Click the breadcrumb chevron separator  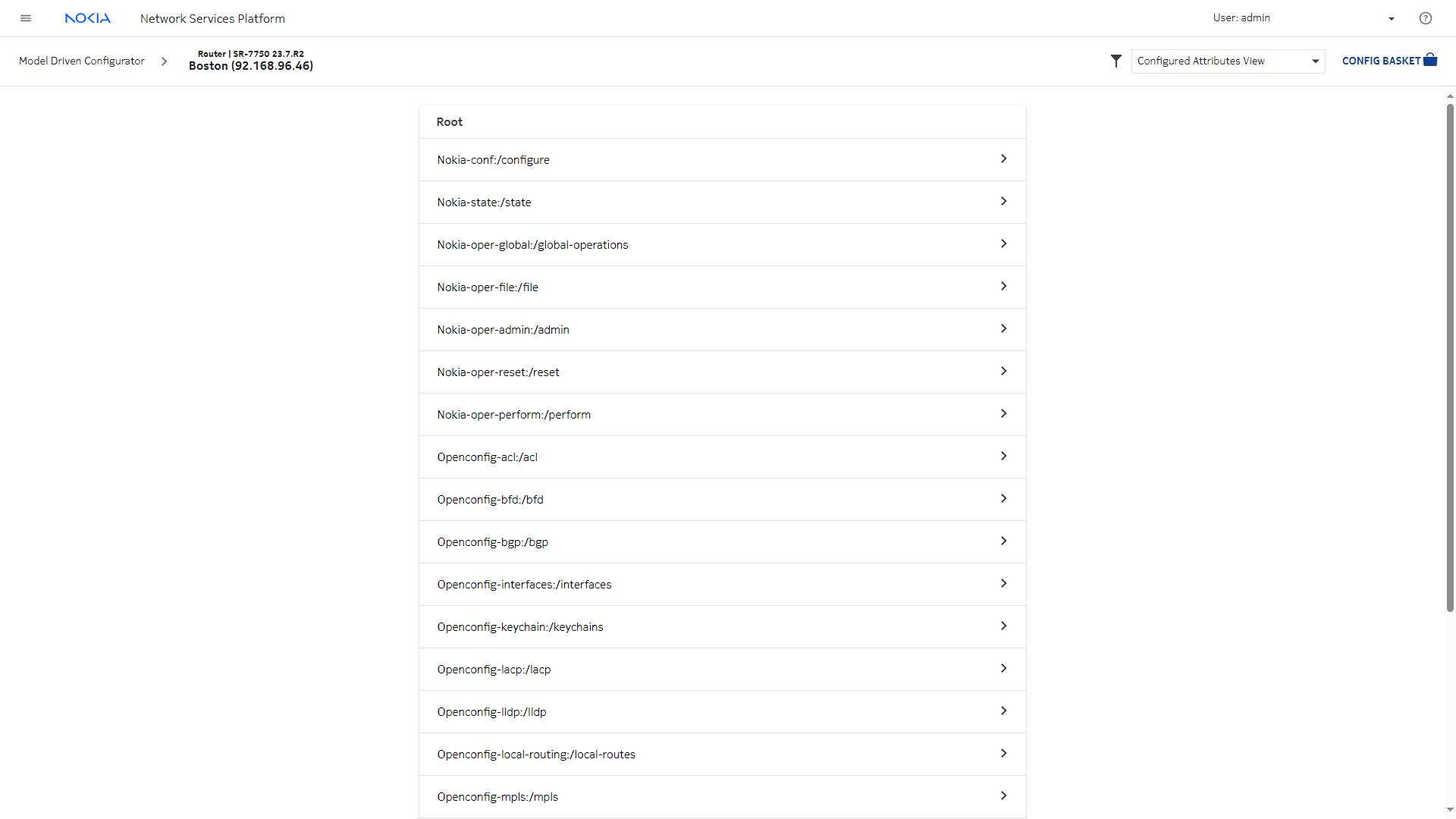tap(164, 61)
